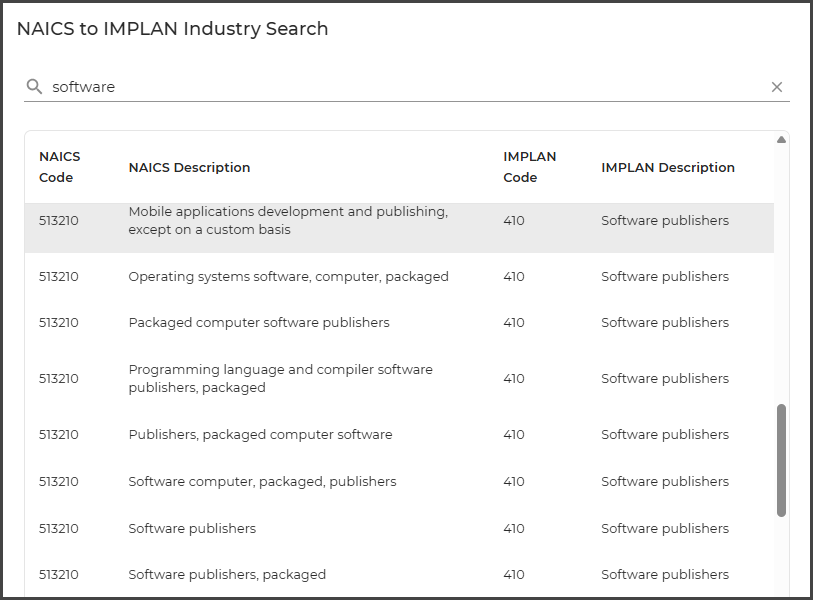
Task: Click into the 'software' search input field
Action: [407, 87]
